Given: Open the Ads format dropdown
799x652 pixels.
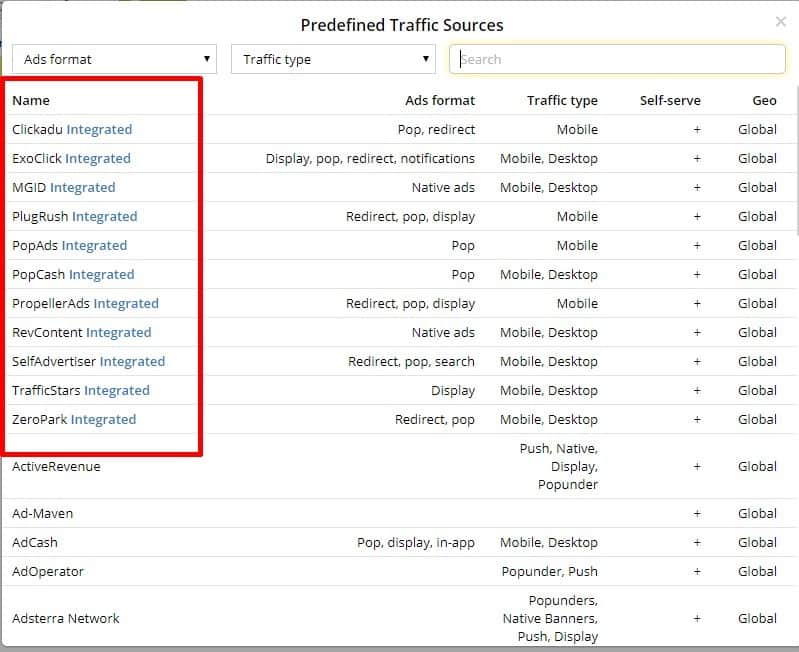Looking at the screenshot, I should pos(115,59).
